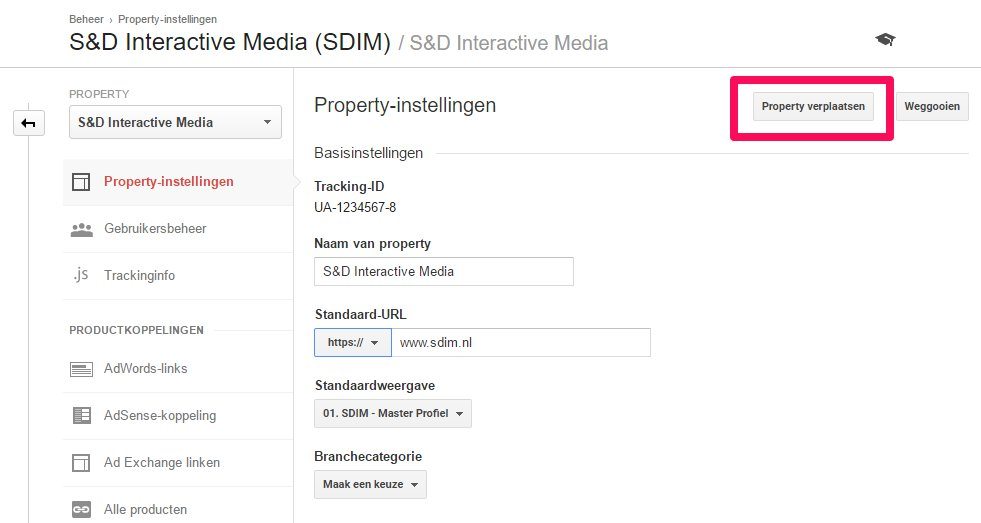Open Gebruikersbeheer in the sidebar
Screen dimensions: 981x523
tap(178, 229)
